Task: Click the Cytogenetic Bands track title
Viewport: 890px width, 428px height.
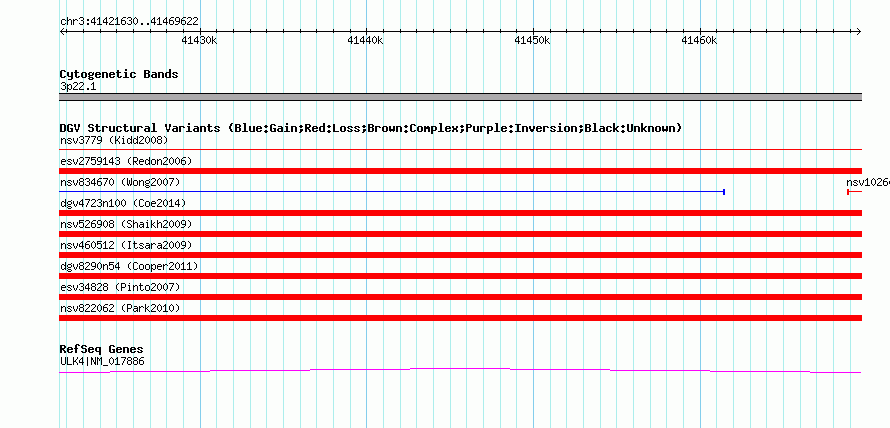Action: [119, 74]
